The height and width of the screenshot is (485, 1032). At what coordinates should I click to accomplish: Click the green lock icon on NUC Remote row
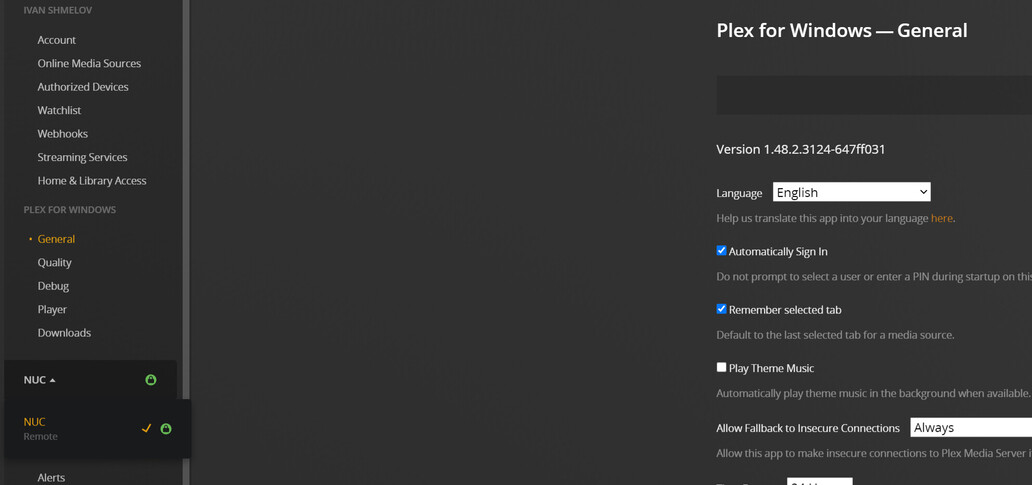[166, 429]
